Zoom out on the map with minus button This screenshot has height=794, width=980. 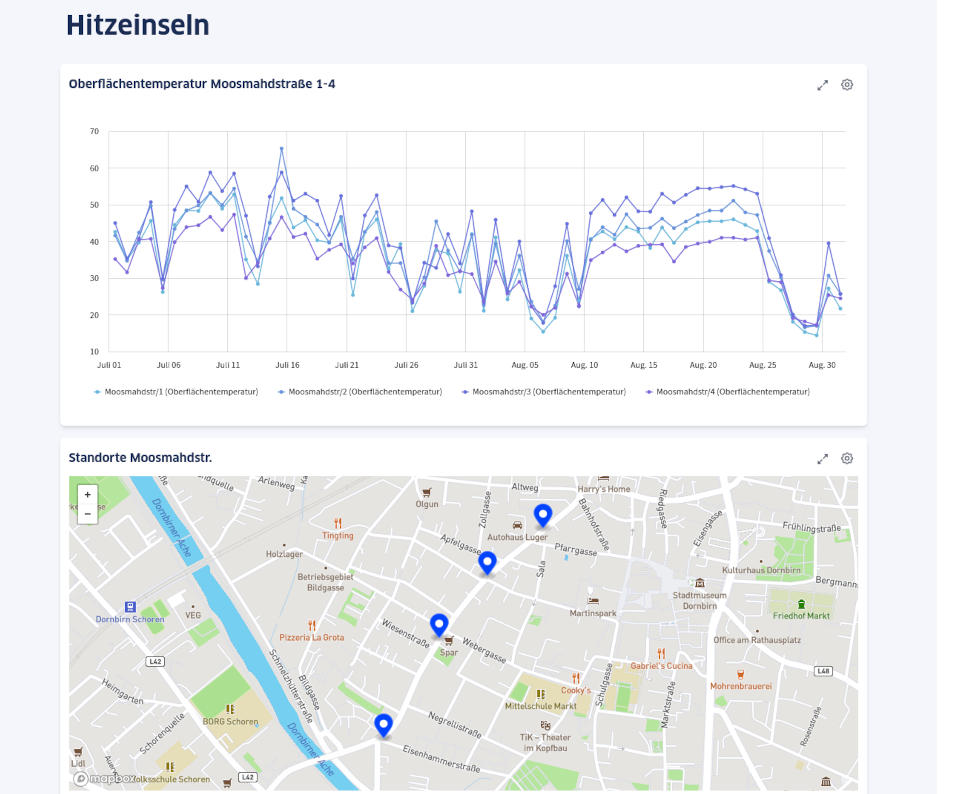pos(88,514)
